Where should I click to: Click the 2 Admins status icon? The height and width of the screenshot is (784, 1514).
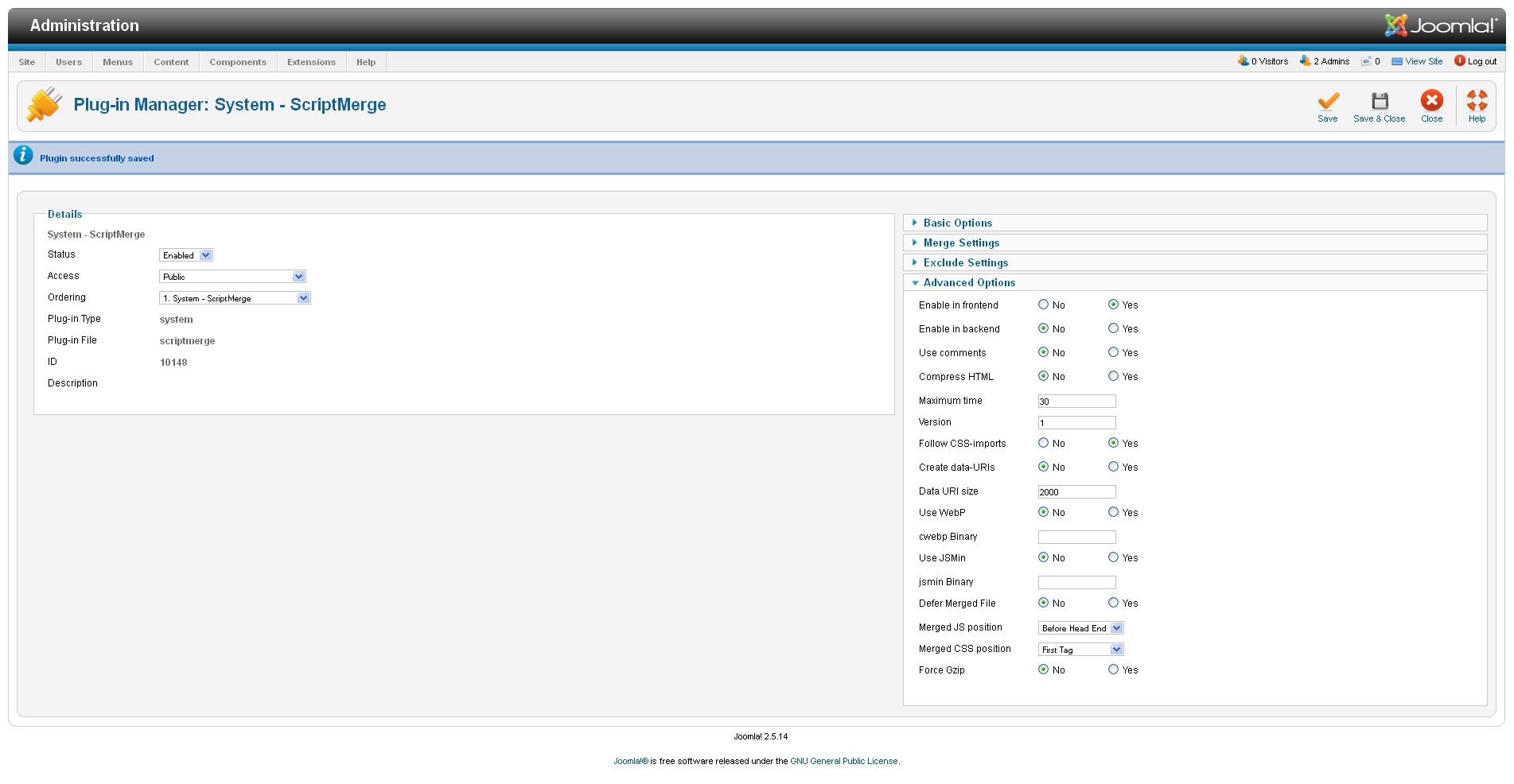1305,61
